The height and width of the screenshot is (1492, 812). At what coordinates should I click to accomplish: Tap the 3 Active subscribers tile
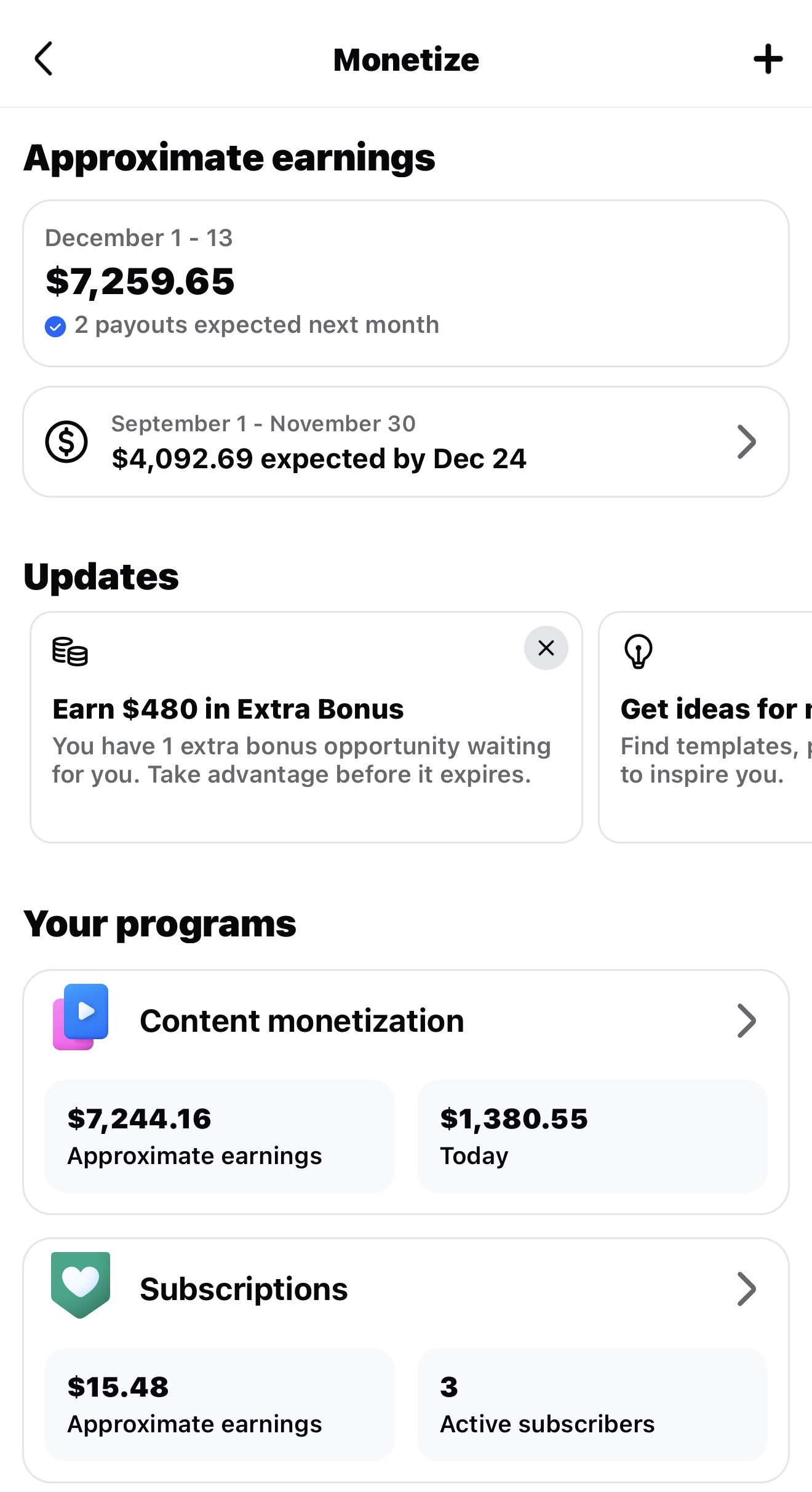[592, 1404]
